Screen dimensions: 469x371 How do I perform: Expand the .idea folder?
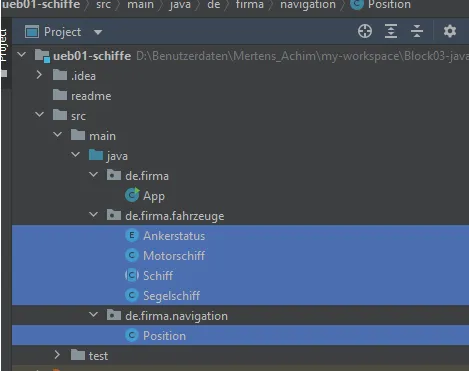tap(39, 75)
